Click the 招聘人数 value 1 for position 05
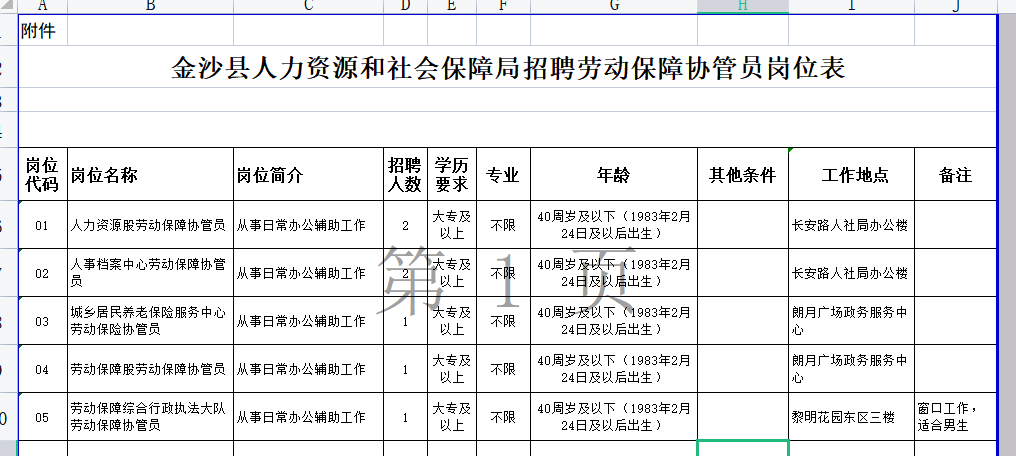Viewport: 1016px width, 456px height. point(406,417)
